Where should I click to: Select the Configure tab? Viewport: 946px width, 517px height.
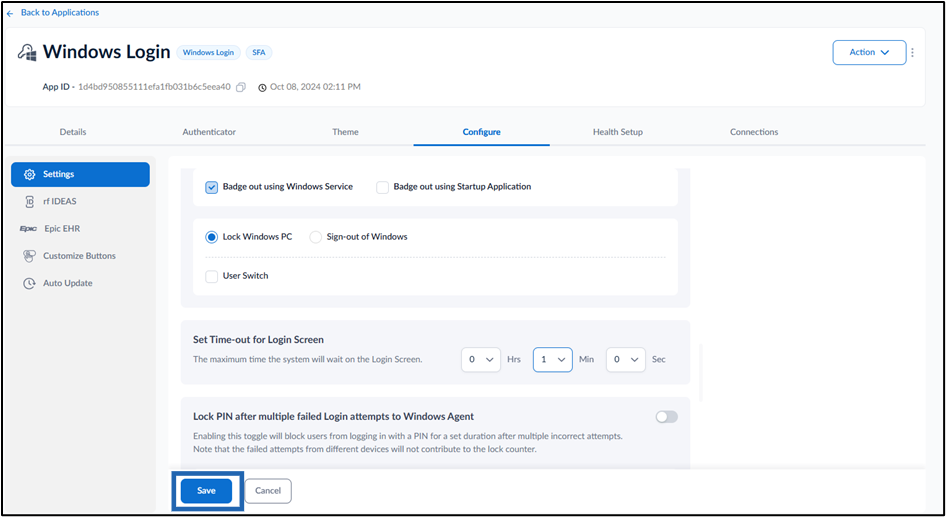point(481,132)
